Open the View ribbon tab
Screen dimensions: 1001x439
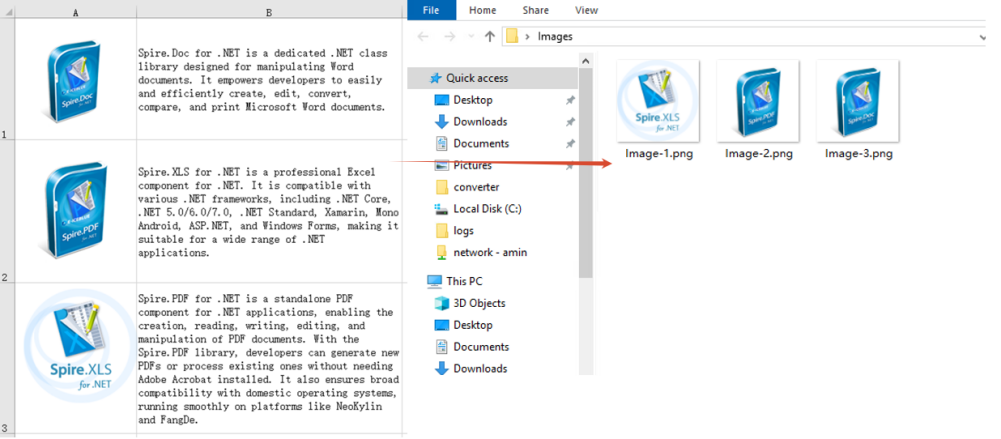point(586,10)
